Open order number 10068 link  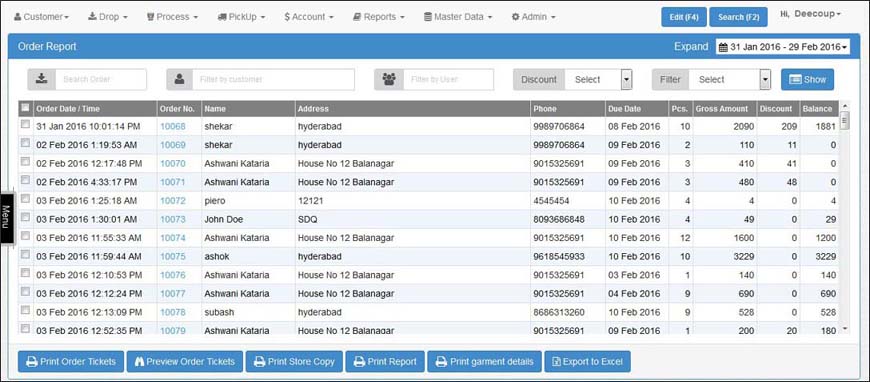tap(173, 127)
